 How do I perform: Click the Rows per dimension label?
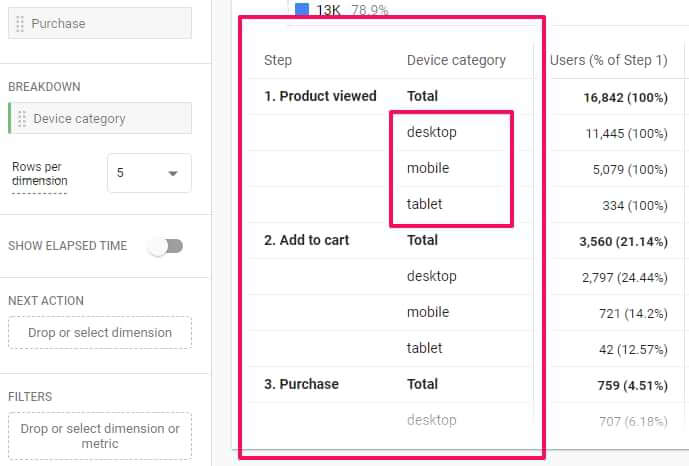[x=40, y=174]
